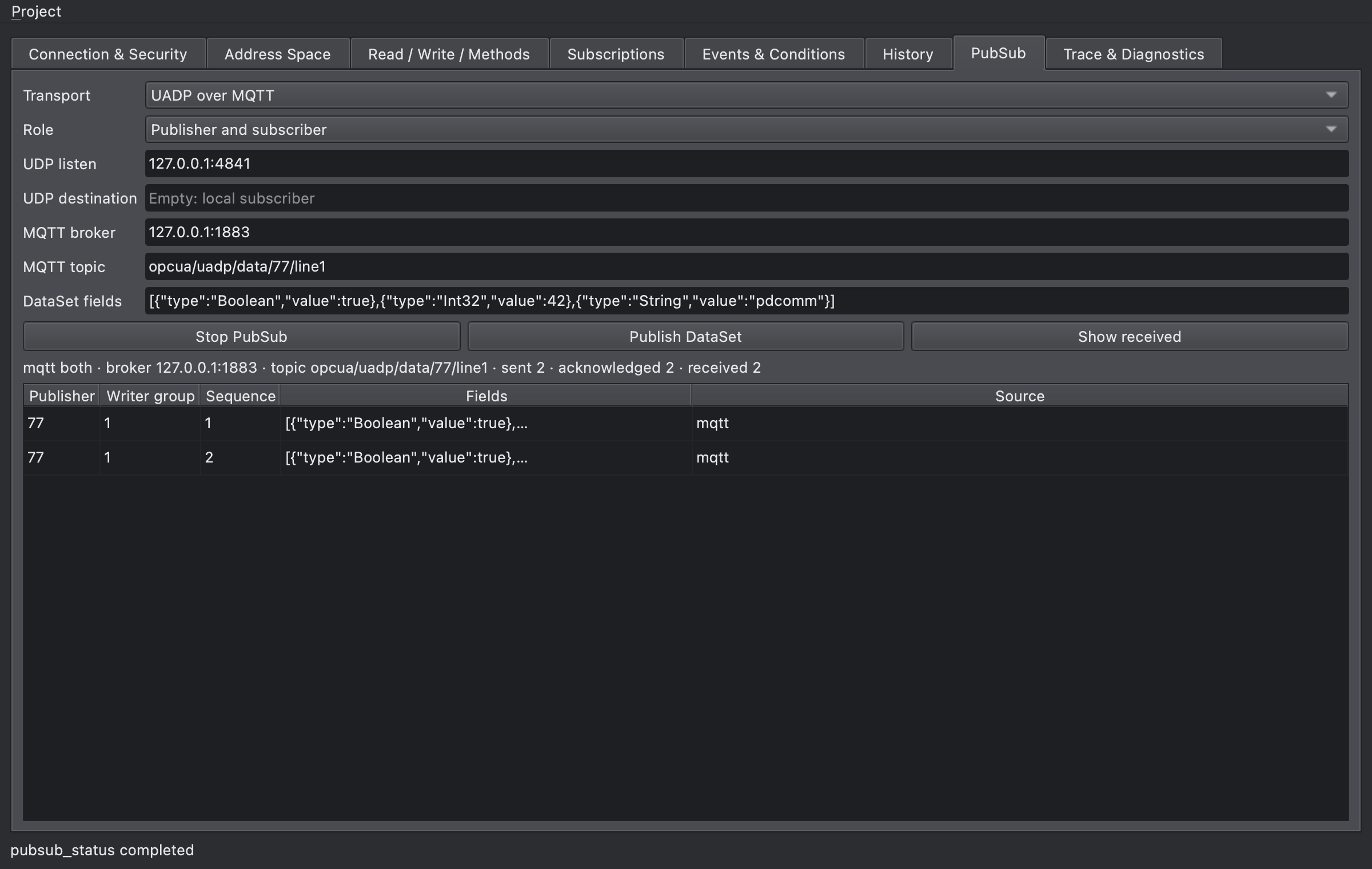Screen dimensions: 1372x869
Task: Expand the Role dropdown
Action: [747, 130]
